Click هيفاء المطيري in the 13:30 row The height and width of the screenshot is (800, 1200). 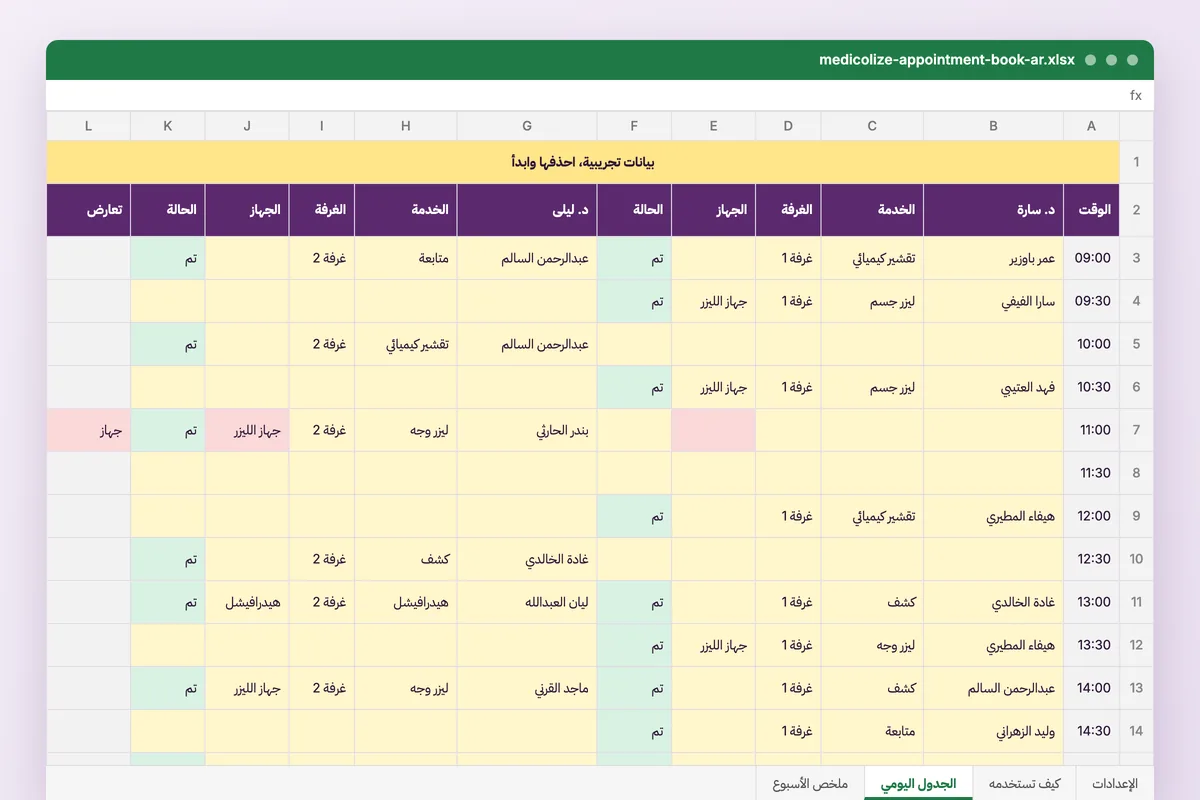993,645
